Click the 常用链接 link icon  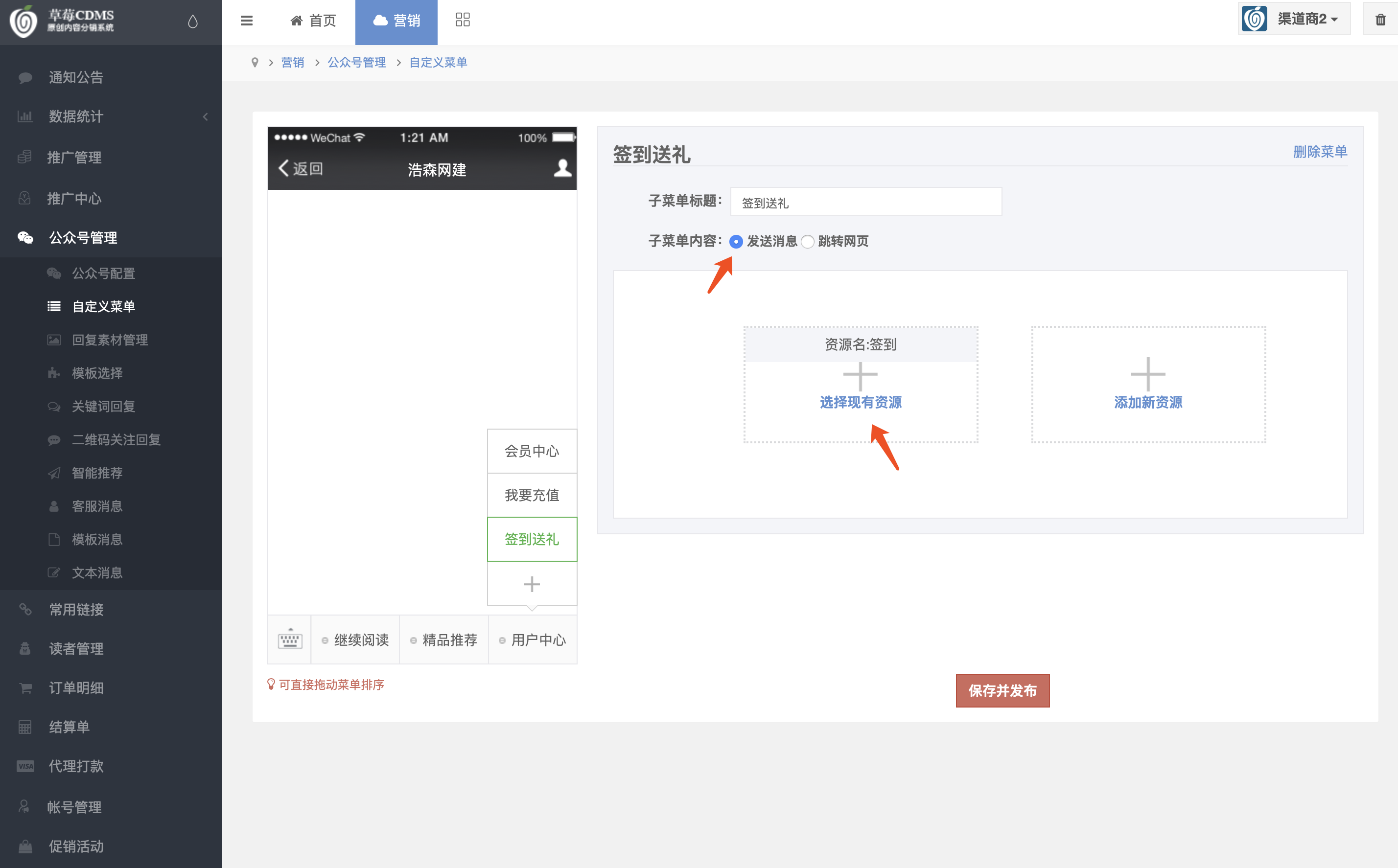(25, 610)
